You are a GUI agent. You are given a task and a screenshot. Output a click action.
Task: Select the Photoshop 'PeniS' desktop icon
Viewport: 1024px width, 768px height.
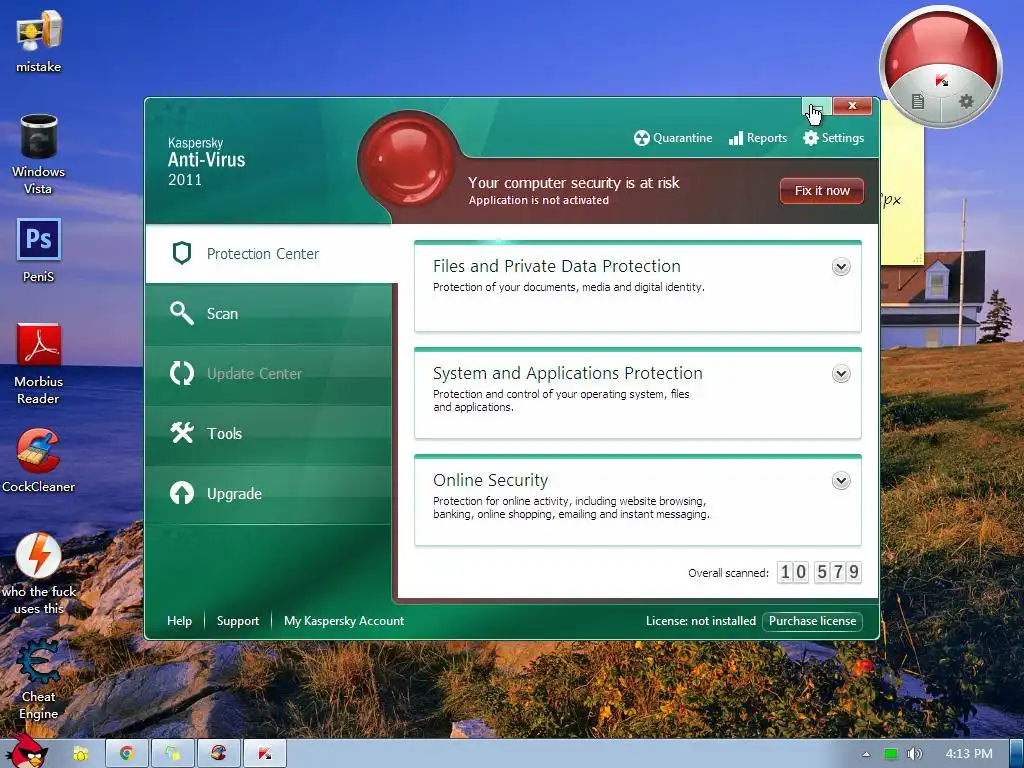[39, 251]
